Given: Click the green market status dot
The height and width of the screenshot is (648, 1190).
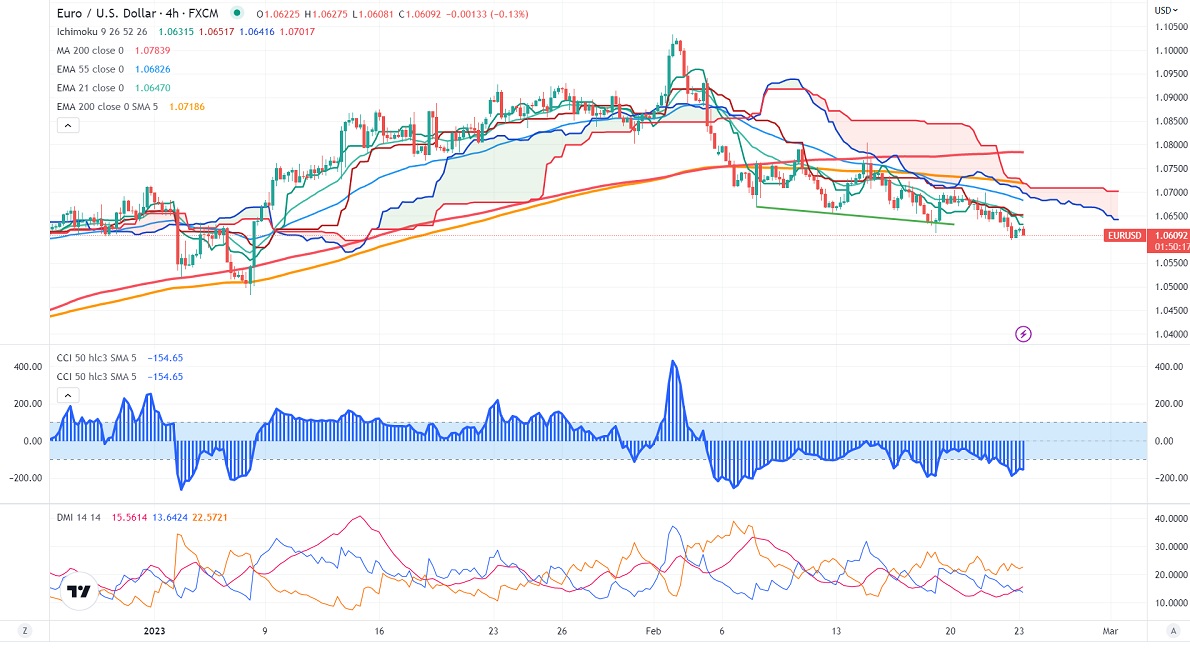Looking at the screenshot, I should (x=236, y=14).
